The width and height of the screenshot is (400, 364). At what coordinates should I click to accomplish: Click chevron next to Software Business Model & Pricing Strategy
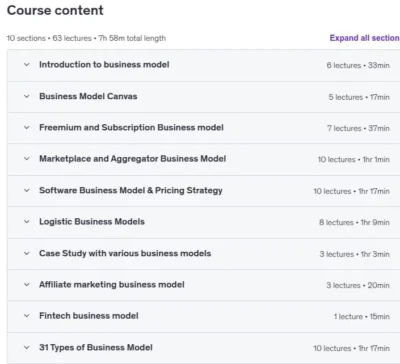(x=27, y=190)
